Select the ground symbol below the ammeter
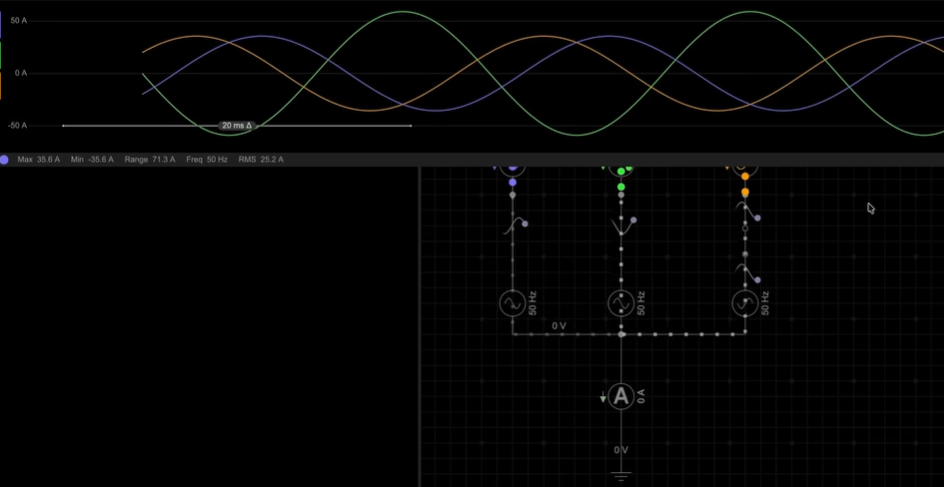This screenshot has width=944, height=487. click(621, 474)
